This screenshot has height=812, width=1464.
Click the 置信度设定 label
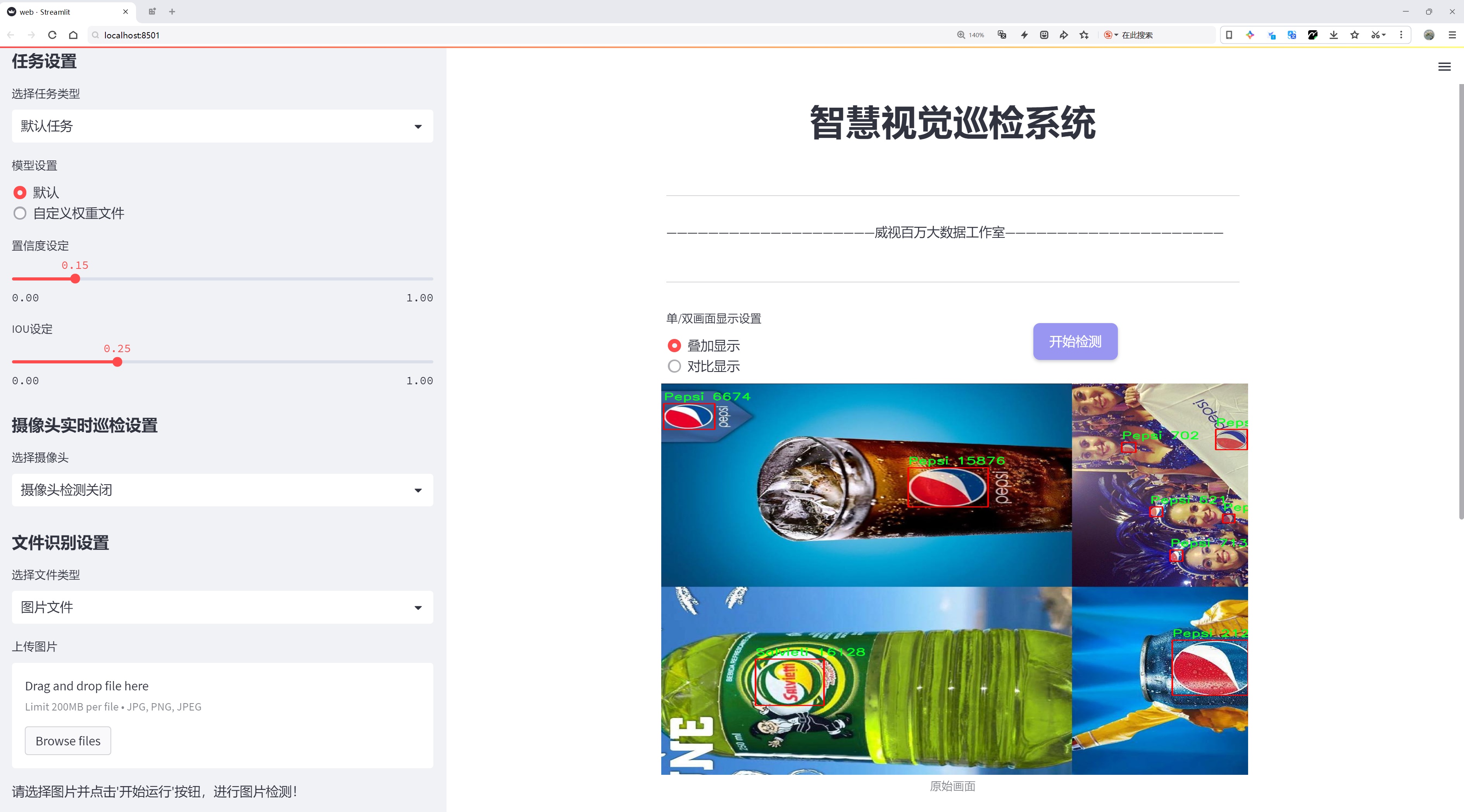point(40,246)
